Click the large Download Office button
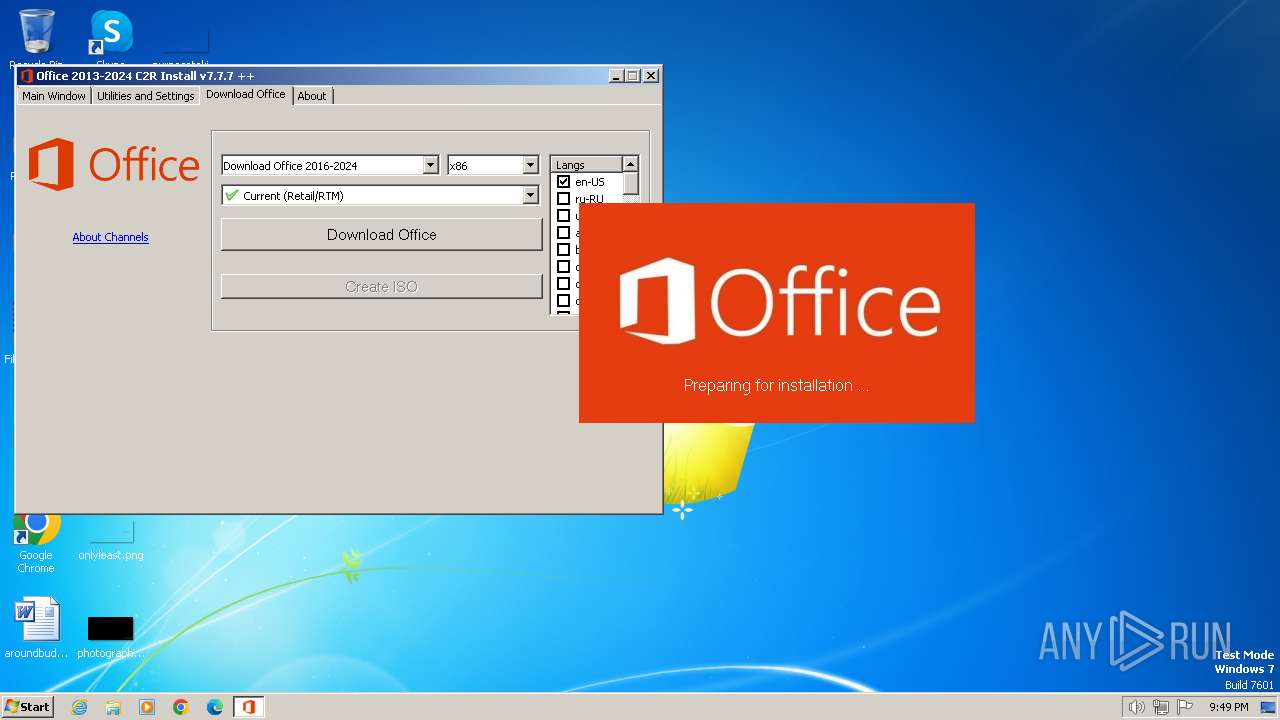Screen dimensions: 1280x720 382,235
